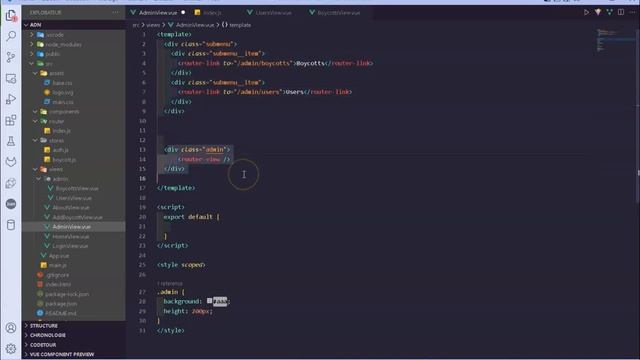
Task: Open the background color swatch on line 28
Action: 209,301
